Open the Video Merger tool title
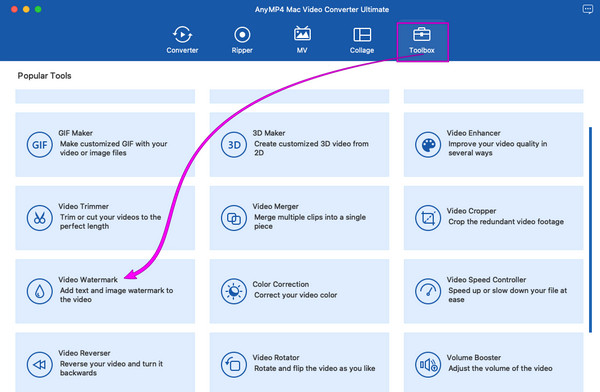 [x=275, y=206]
